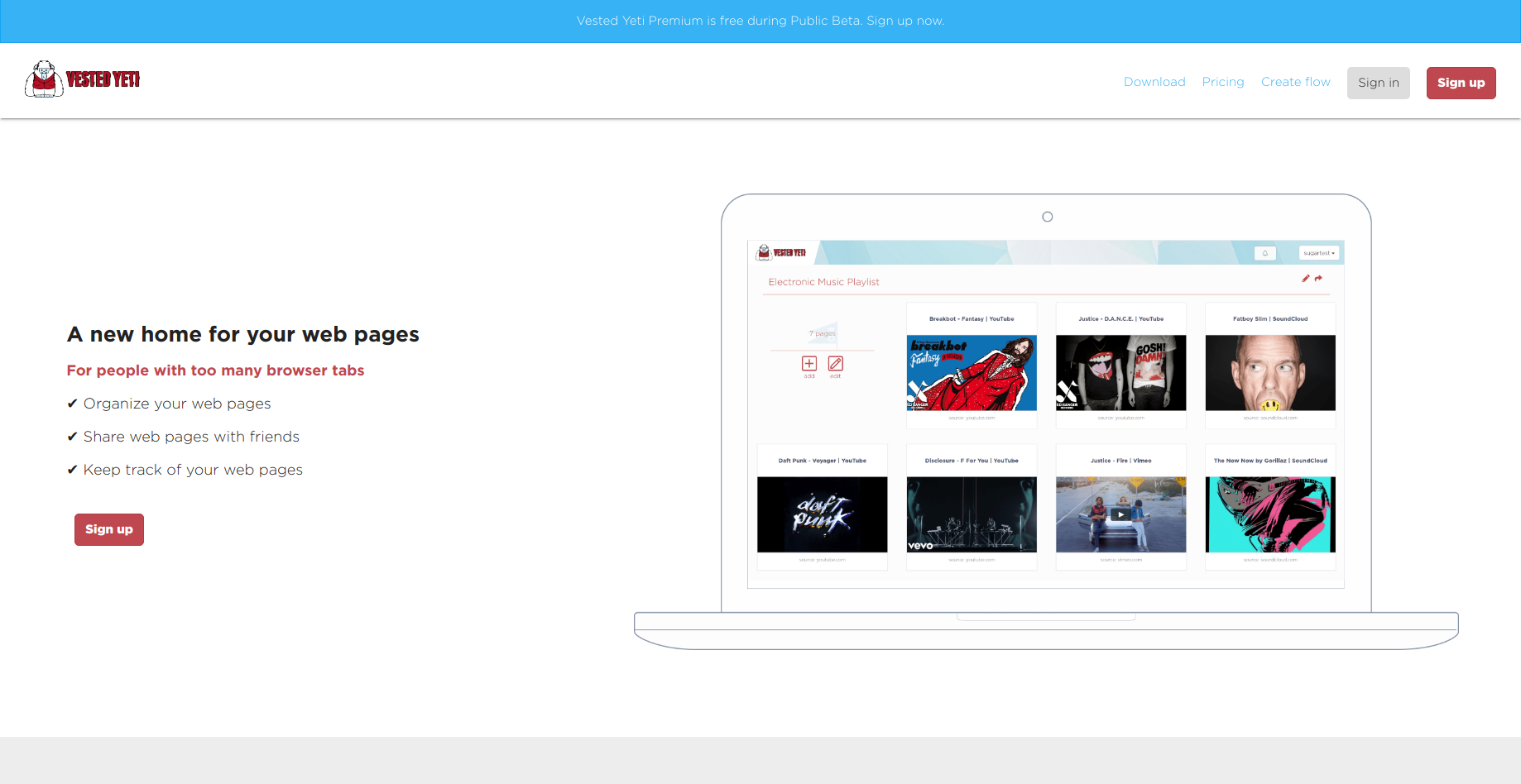Click the edit pencil square icon

pyautogui.click(x=836, y=364)
